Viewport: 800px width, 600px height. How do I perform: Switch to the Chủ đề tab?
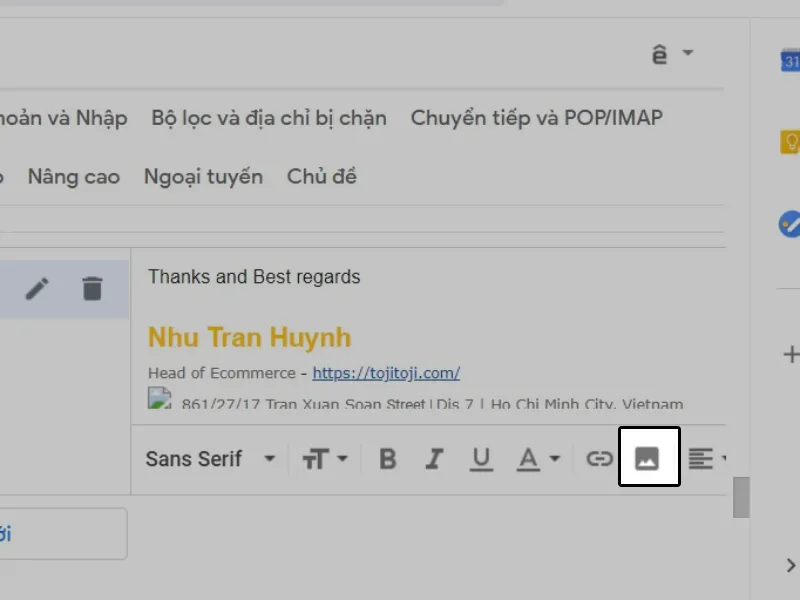pos(321,175)
